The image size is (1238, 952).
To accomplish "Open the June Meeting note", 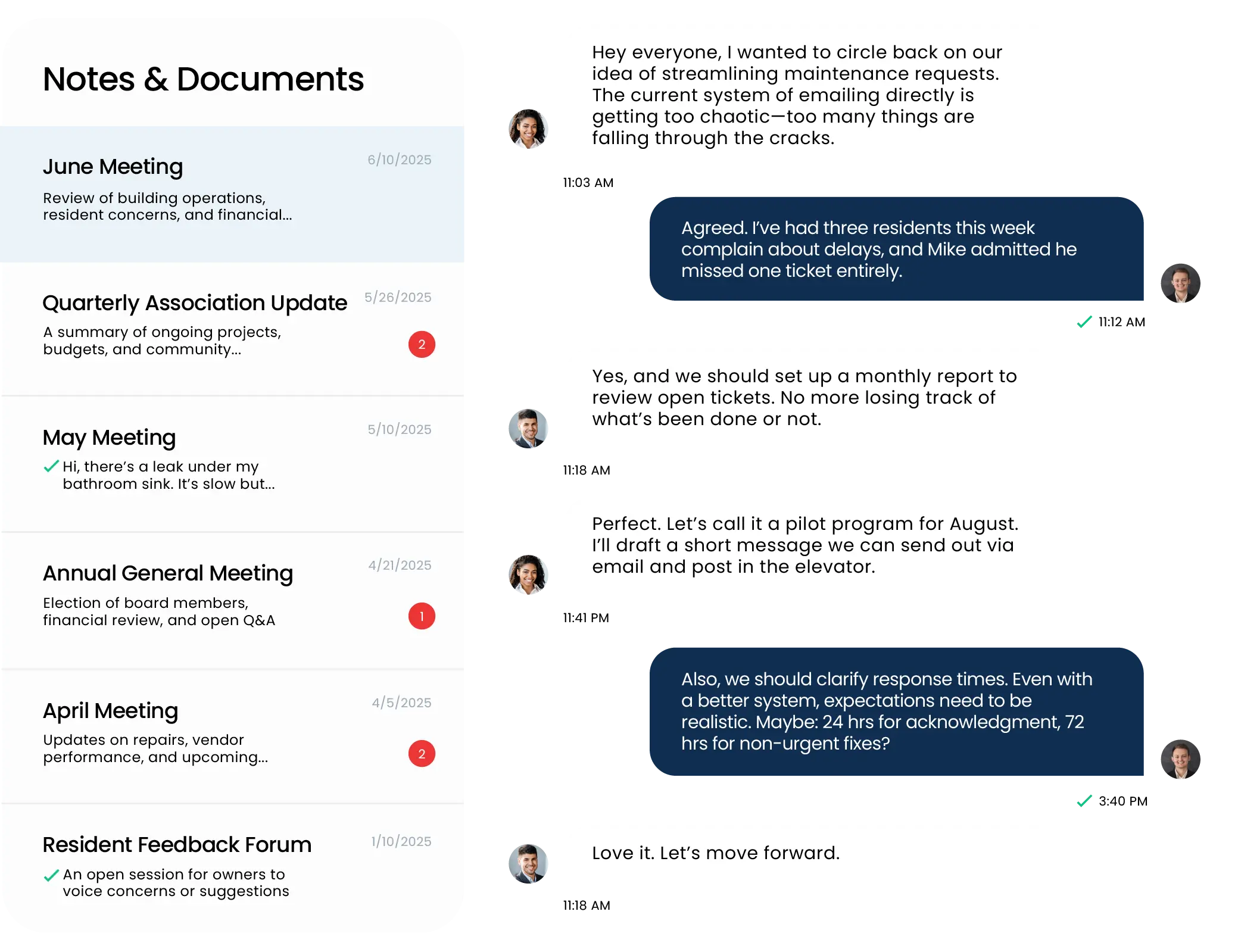I will 232,194.
